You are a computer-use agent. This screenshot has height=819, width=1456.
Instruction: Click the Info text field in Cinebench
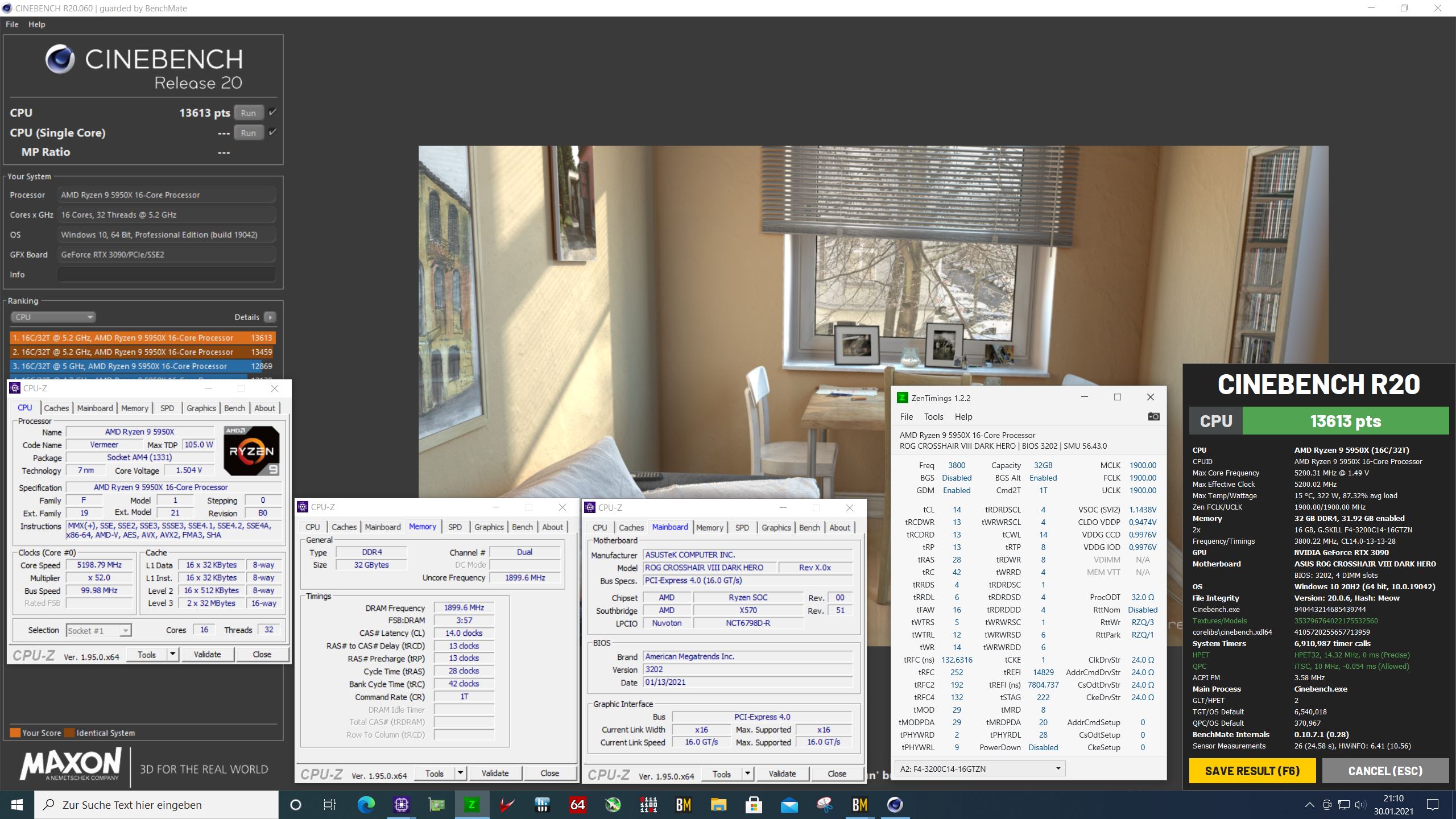click(x=167, y=274)
